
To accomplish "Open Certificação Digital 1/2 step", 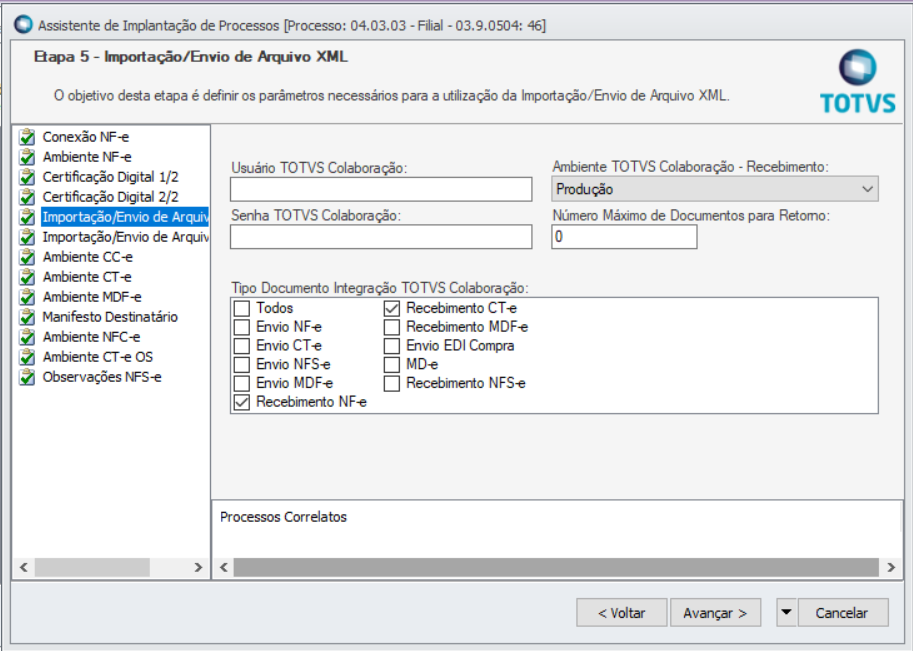I will point(111,177).
